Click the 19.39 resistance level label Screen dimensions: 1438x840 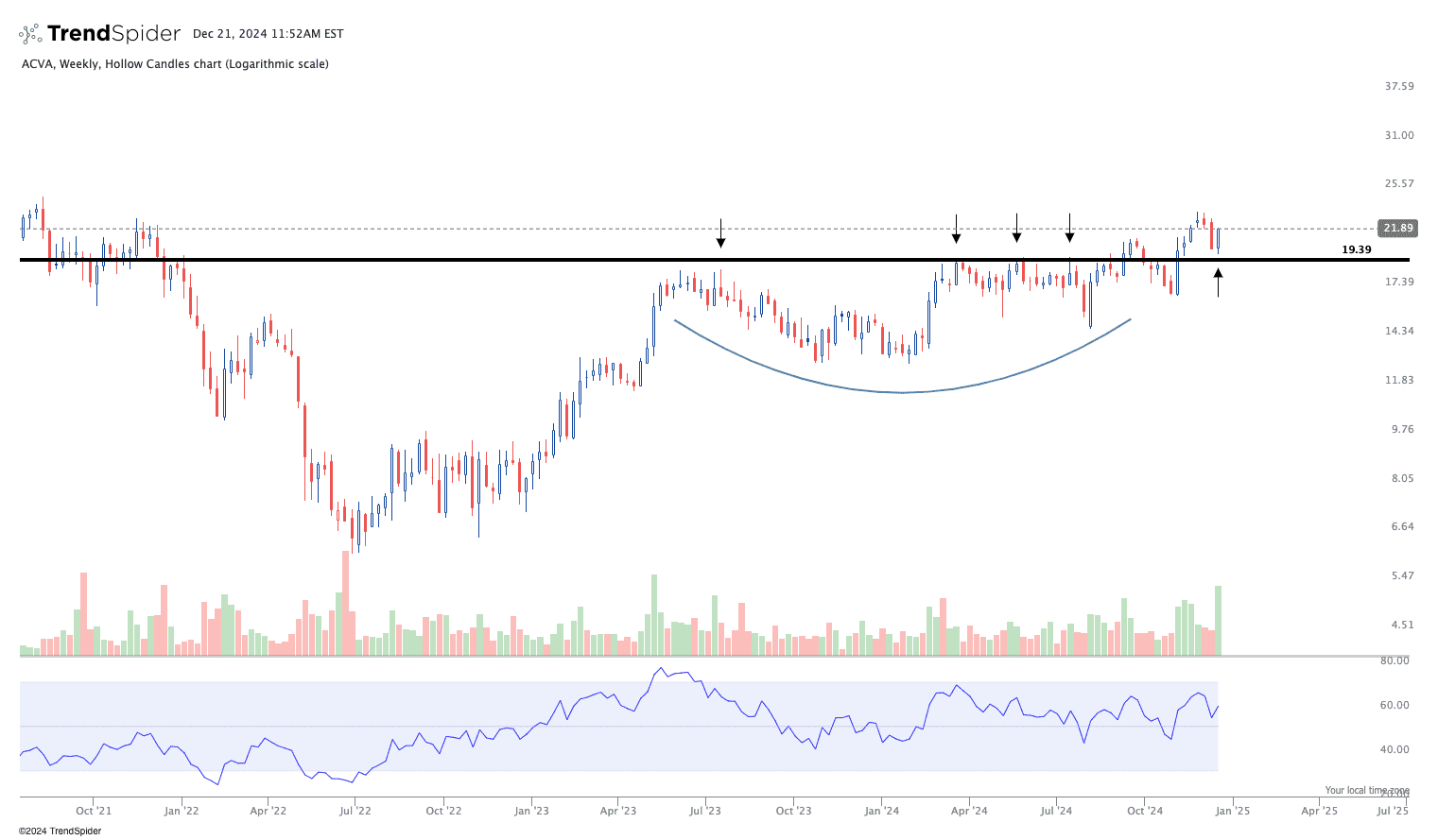click(1356, 249)
